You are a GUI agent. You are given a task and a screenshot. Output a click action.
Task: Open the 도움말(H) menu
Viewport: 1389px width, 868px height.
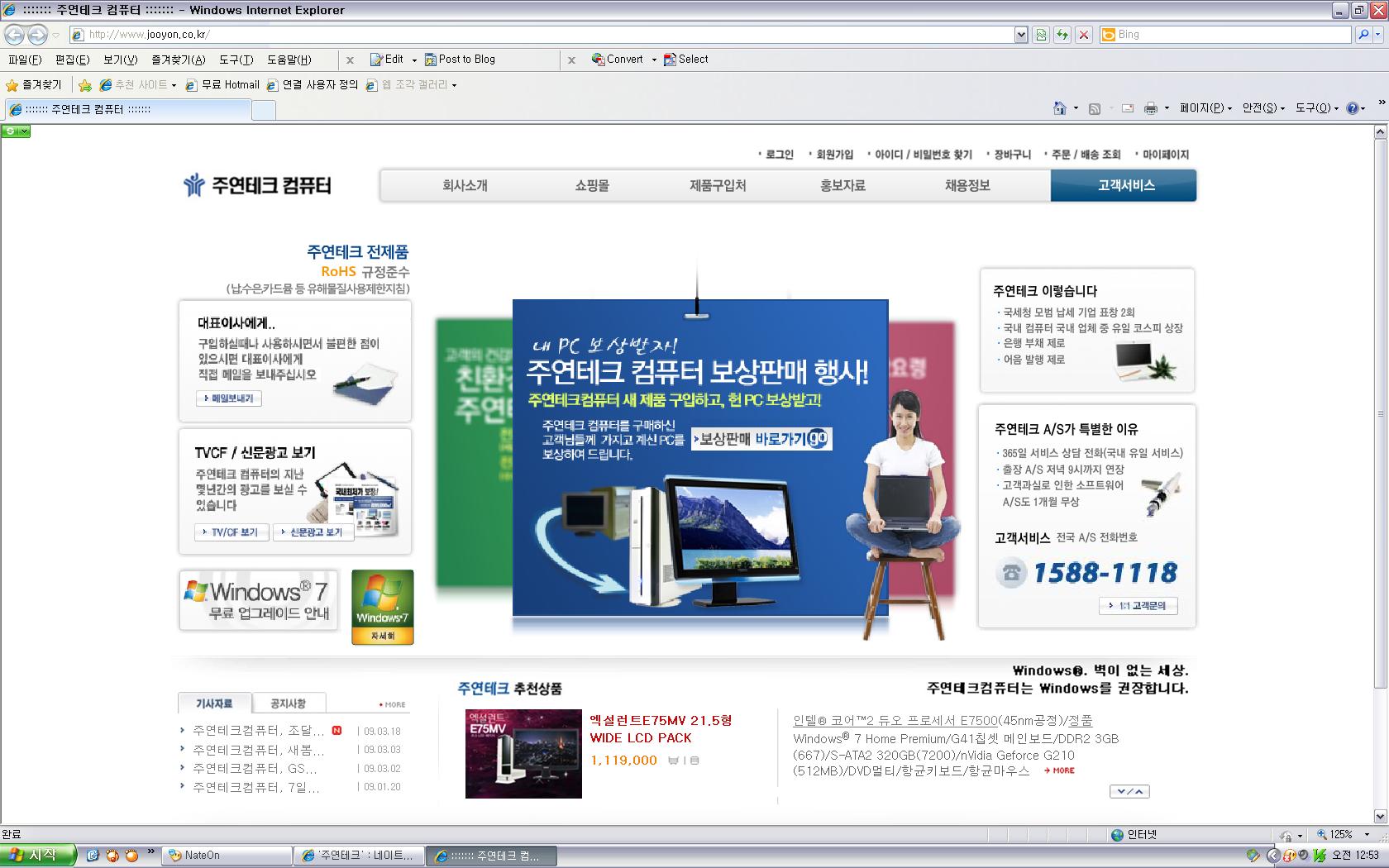pyautogui.click(x=289, y=60)
